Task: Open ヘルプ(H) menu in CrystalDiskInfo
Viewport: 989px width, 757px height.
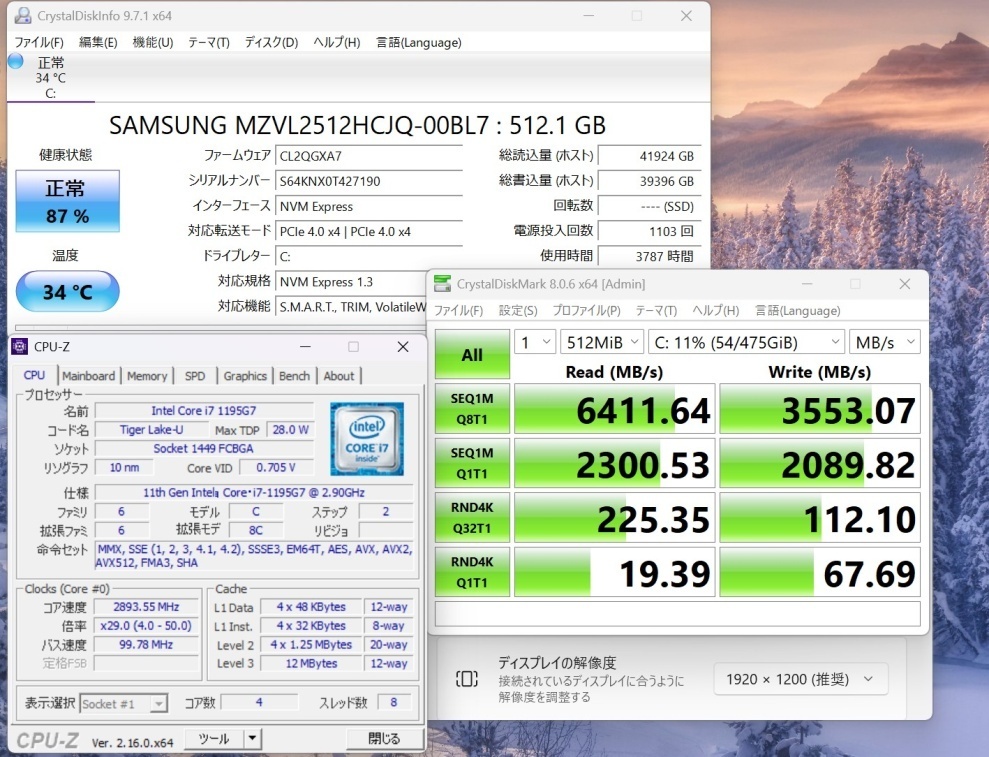Action: click(x=337, y=42)
